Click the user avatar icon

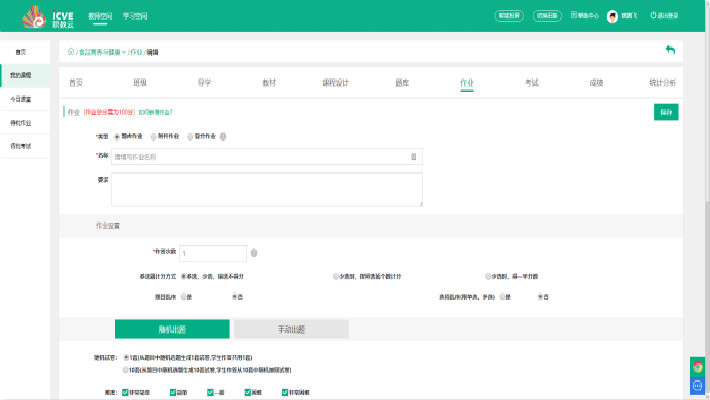[612, 16]
